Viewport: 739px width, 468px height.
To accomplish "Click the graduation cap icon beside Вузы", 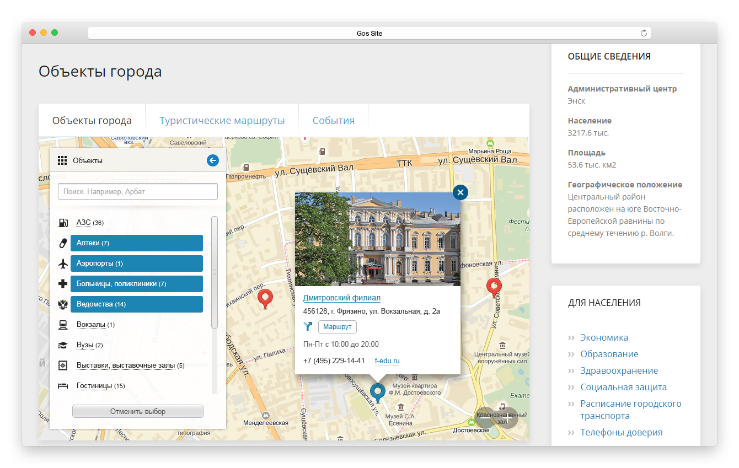I will pyautogui.click(x=63, y=345).
